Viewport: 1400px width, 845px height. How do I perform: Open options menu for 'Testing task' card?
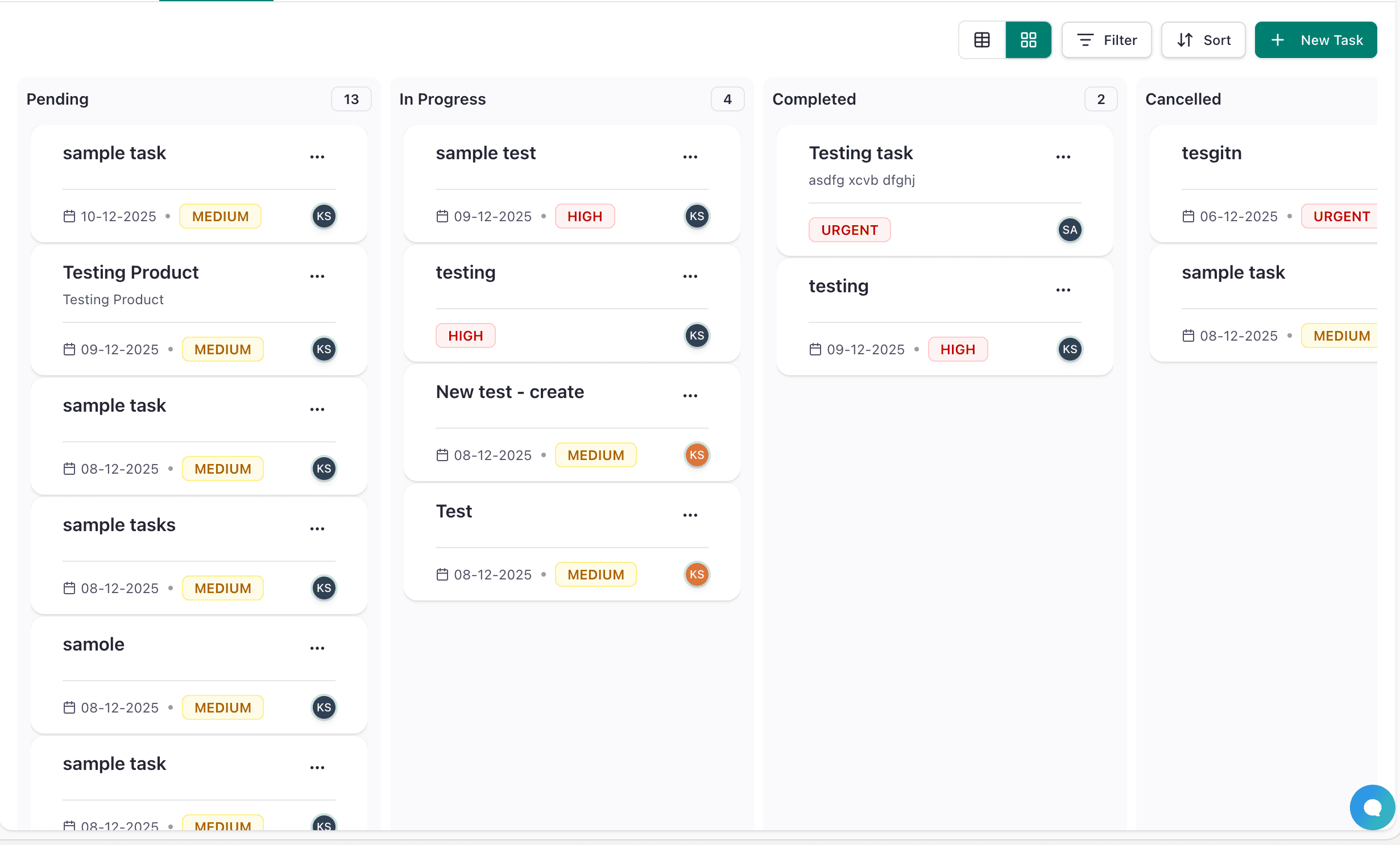click(x=1063, y=156)
